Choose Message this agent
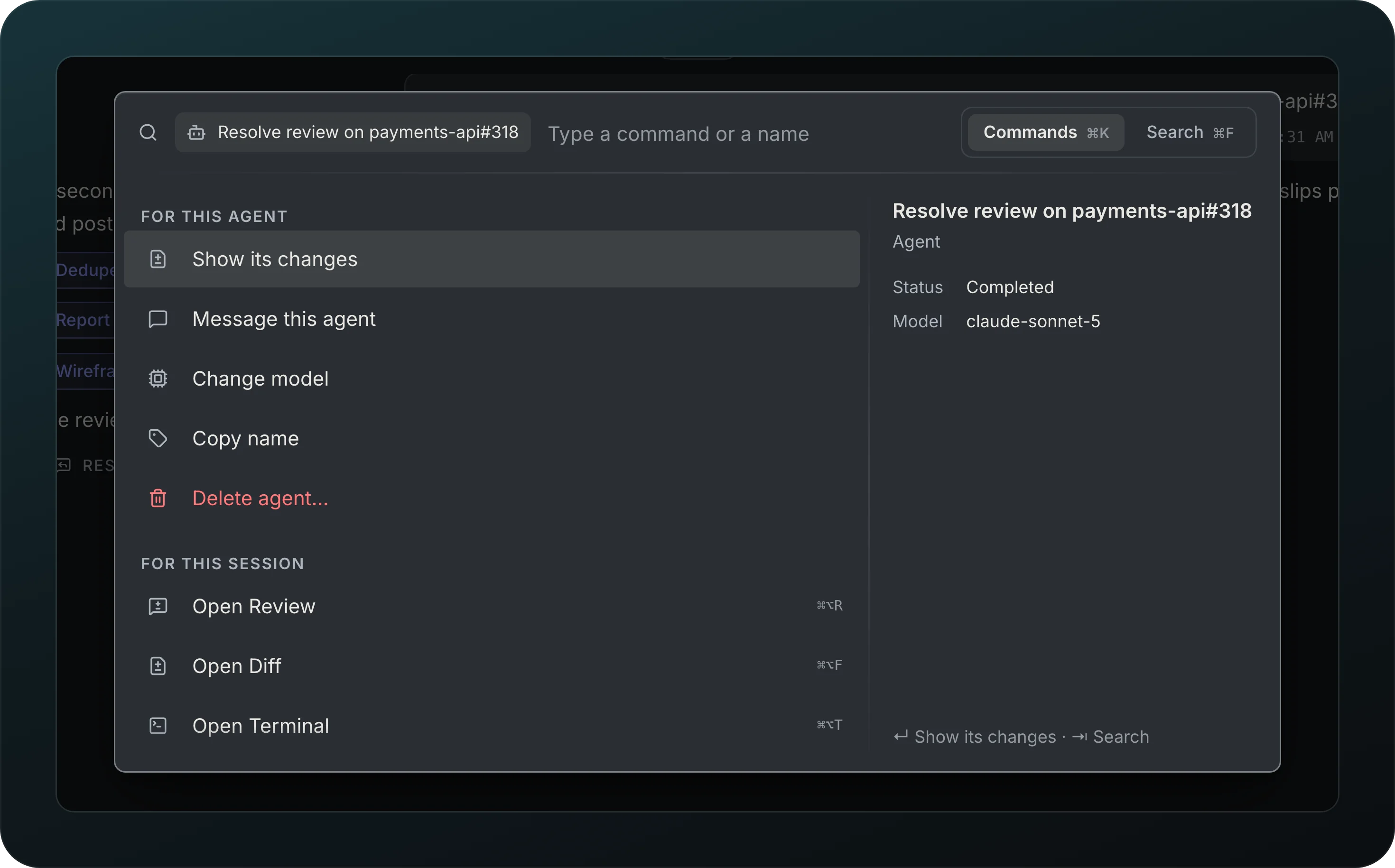Screen dimensions: 1395x868 pyautogui.click(x=492, y=319)
